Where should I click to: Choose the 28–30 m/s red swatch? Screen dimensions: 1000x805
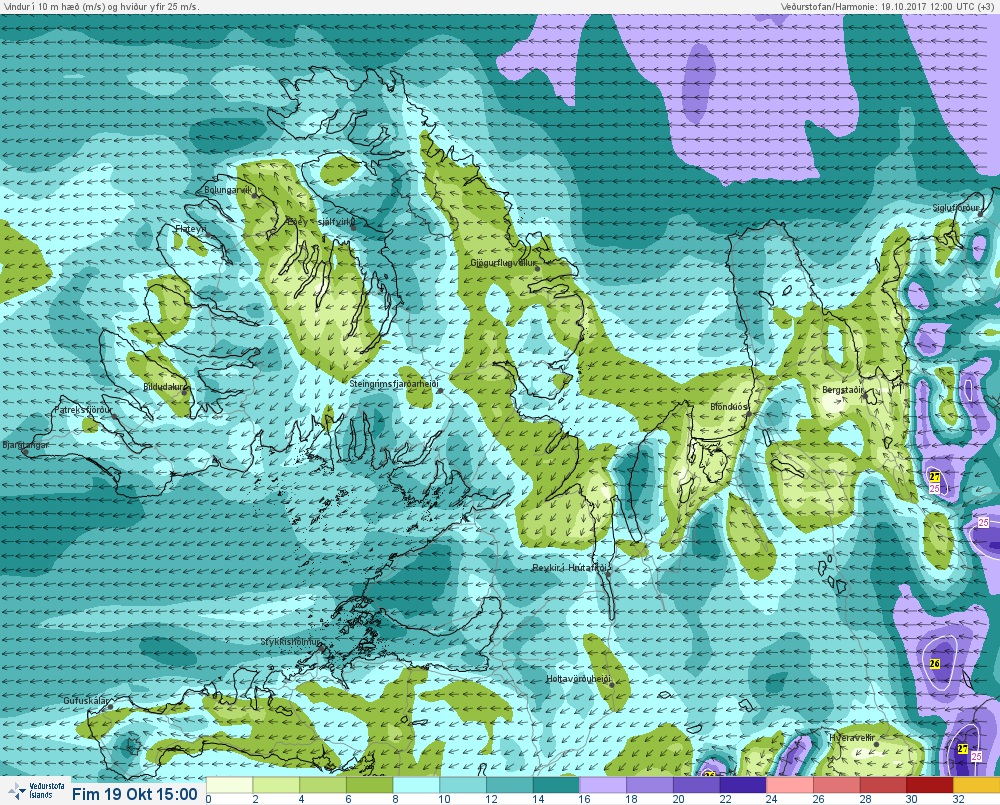click(882, 785)
